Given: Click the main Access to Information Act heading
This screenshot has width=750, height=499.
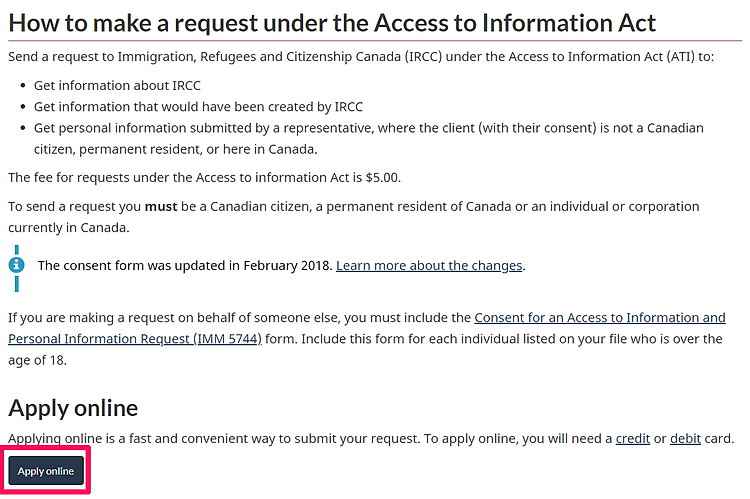Looking at the screenshot, I should click(332, 23).
